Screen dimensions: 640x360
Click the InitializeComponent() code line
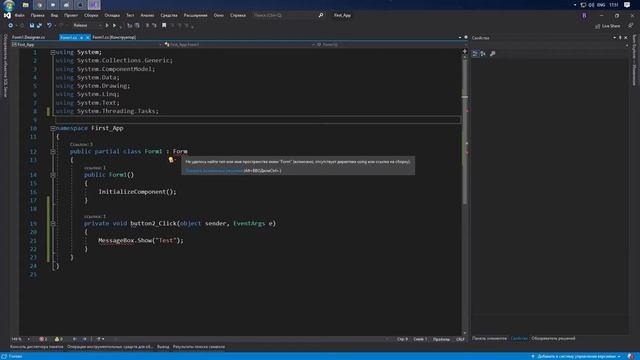point(137,191)
